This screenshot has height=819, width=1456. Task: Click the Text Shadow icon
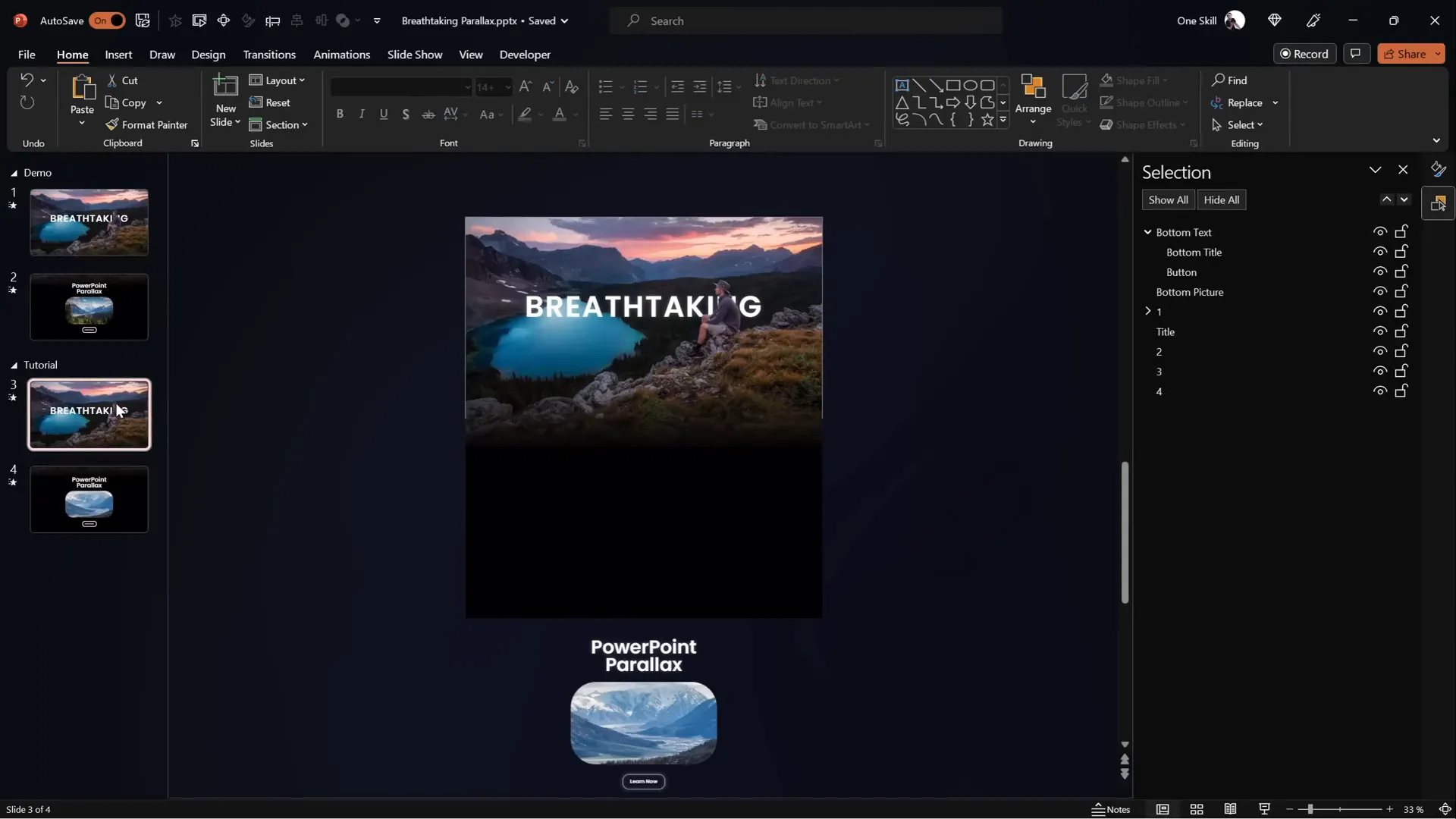[x=406, y=114]
